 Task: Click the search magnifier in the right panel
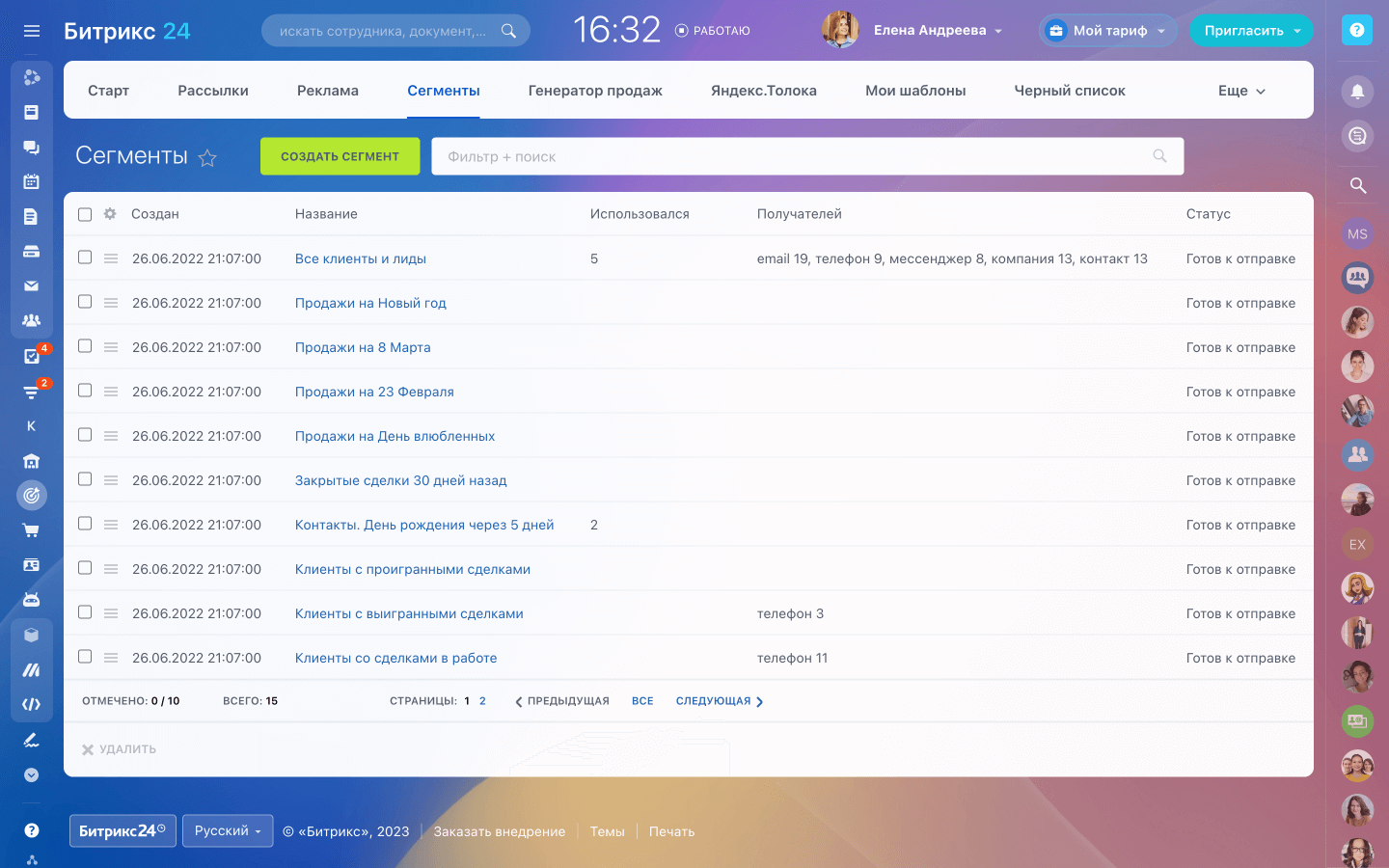point(1357,186)
